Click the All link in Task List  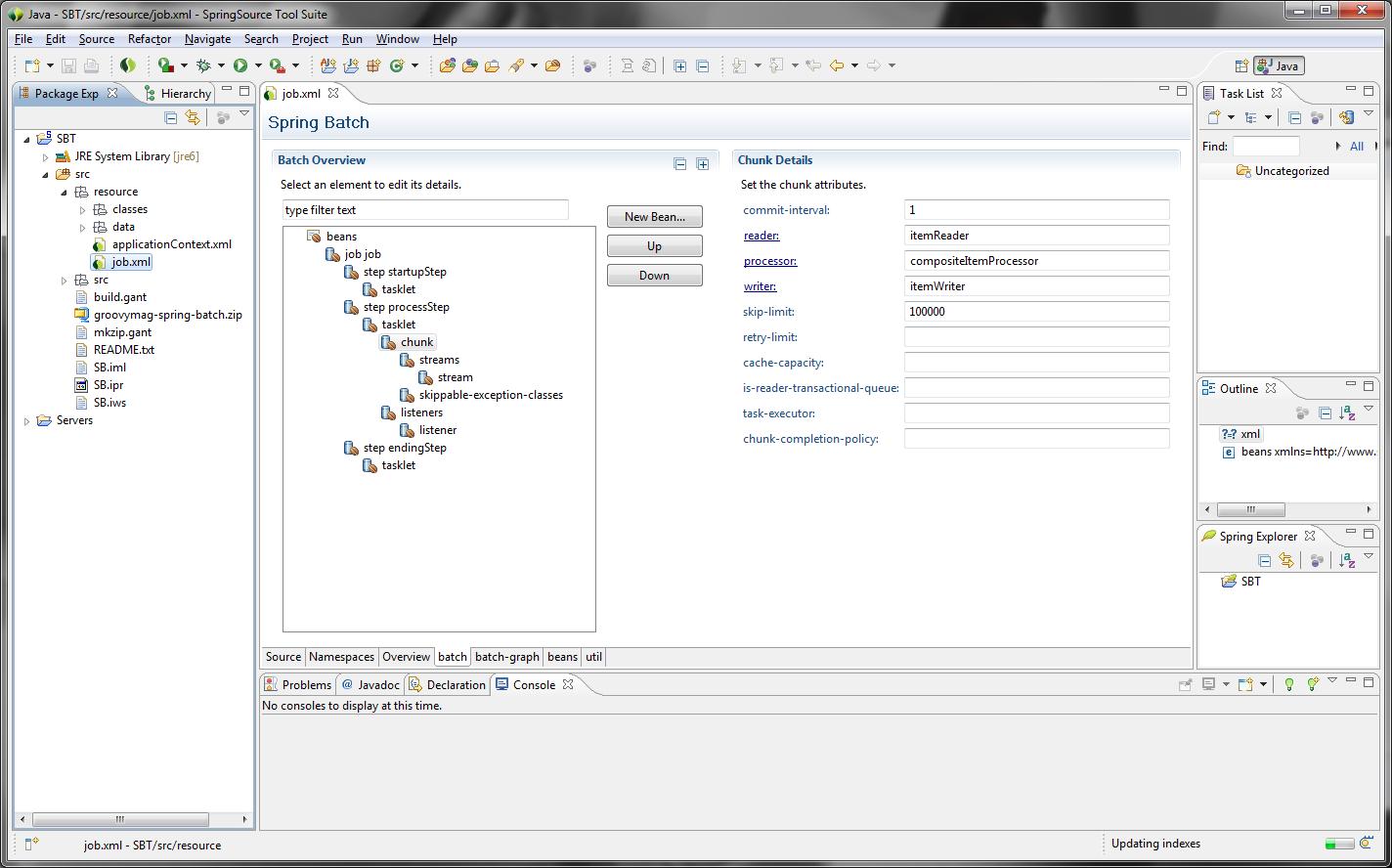point(1357,147)
